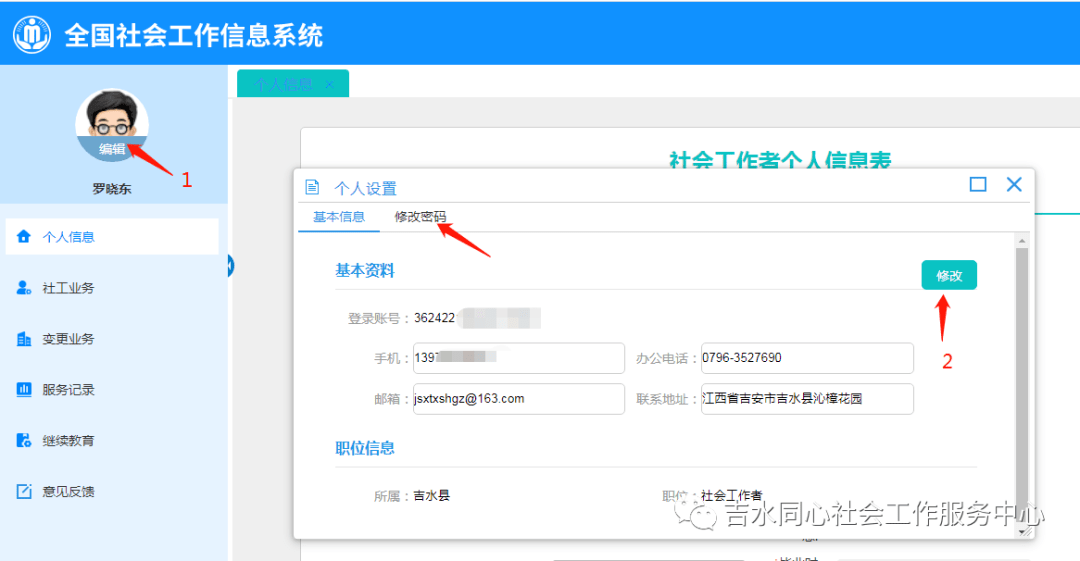This screenshot has height=561, width=1080.
Task: Click the edit icon beside 意见反馈
Action: 23,492
